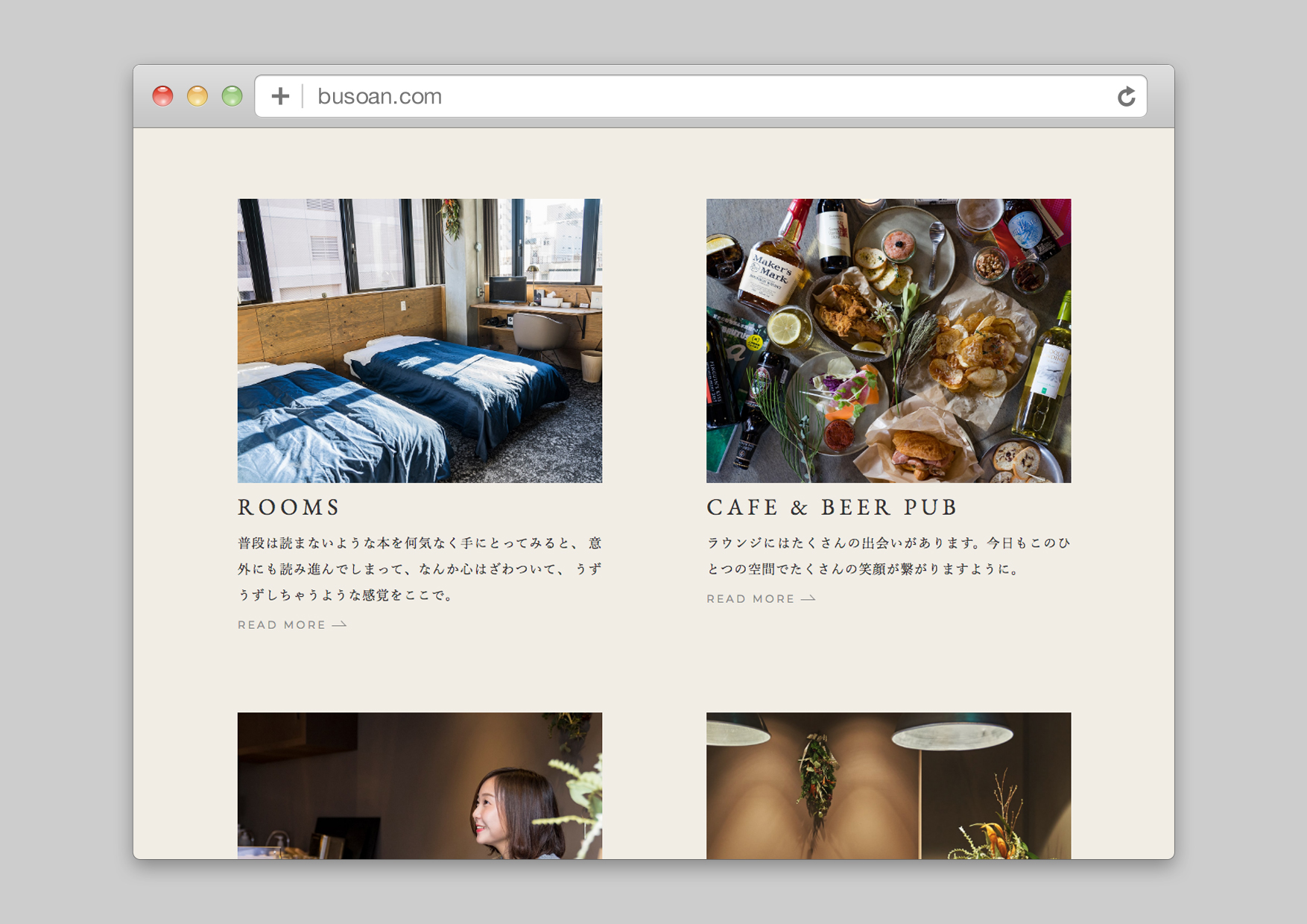This screenshot has width=1307, height=924.
Task: Click the lounge description text under CAFE heading
Action: coord(887,555)
